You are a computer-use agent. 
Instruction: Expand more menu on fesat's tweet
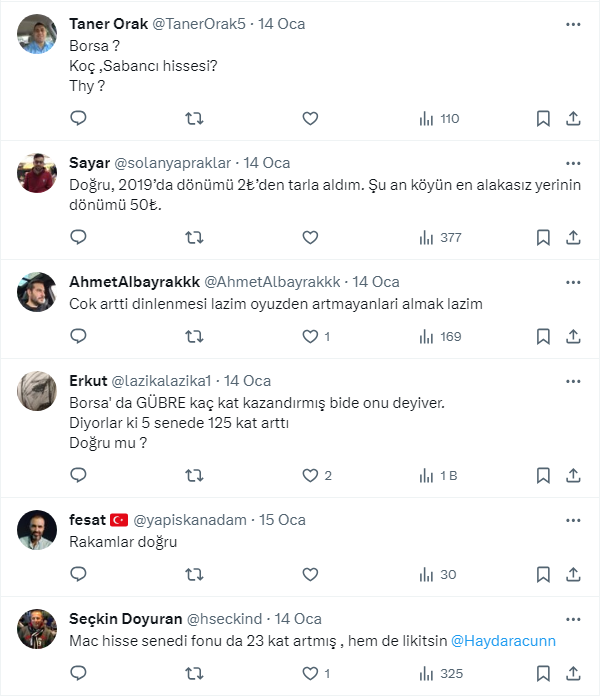(x=573, y=520)
